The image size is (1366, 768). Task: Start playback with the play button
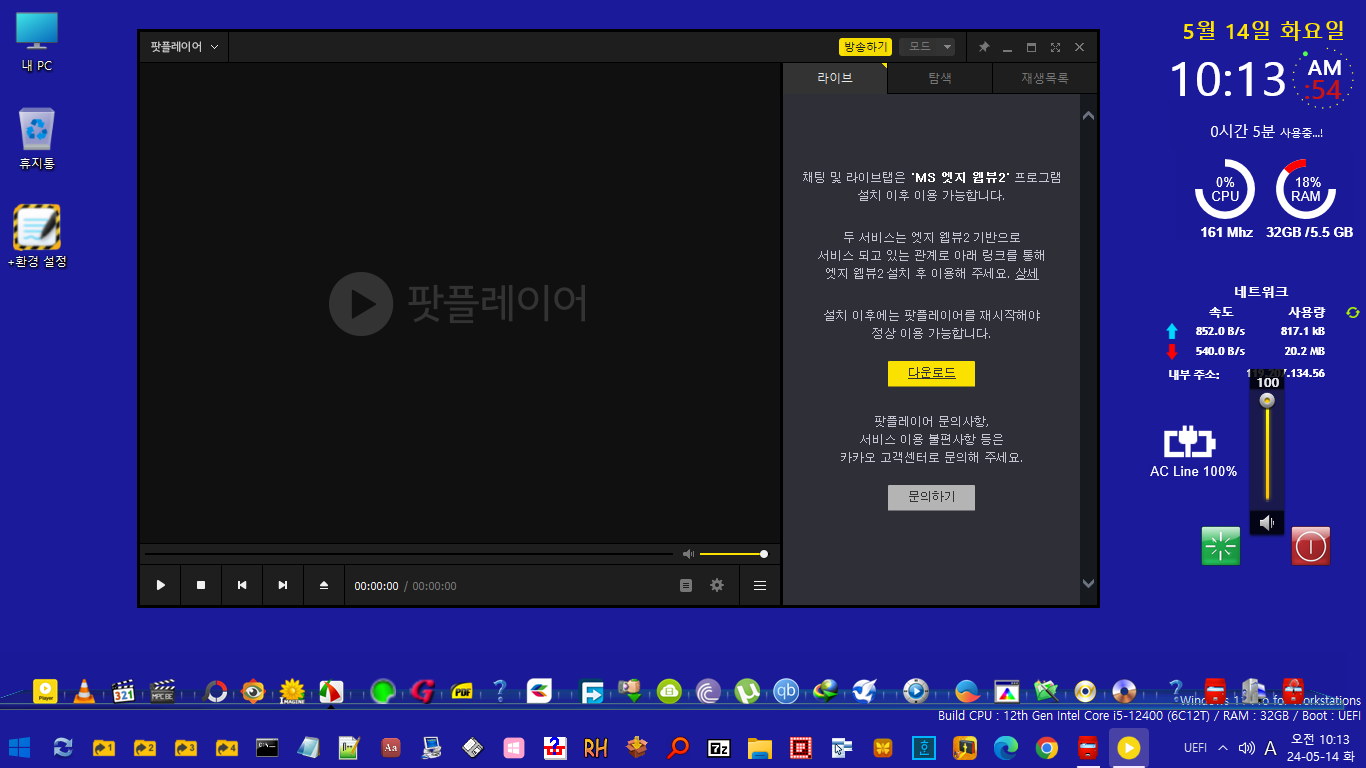coord(160,585)
